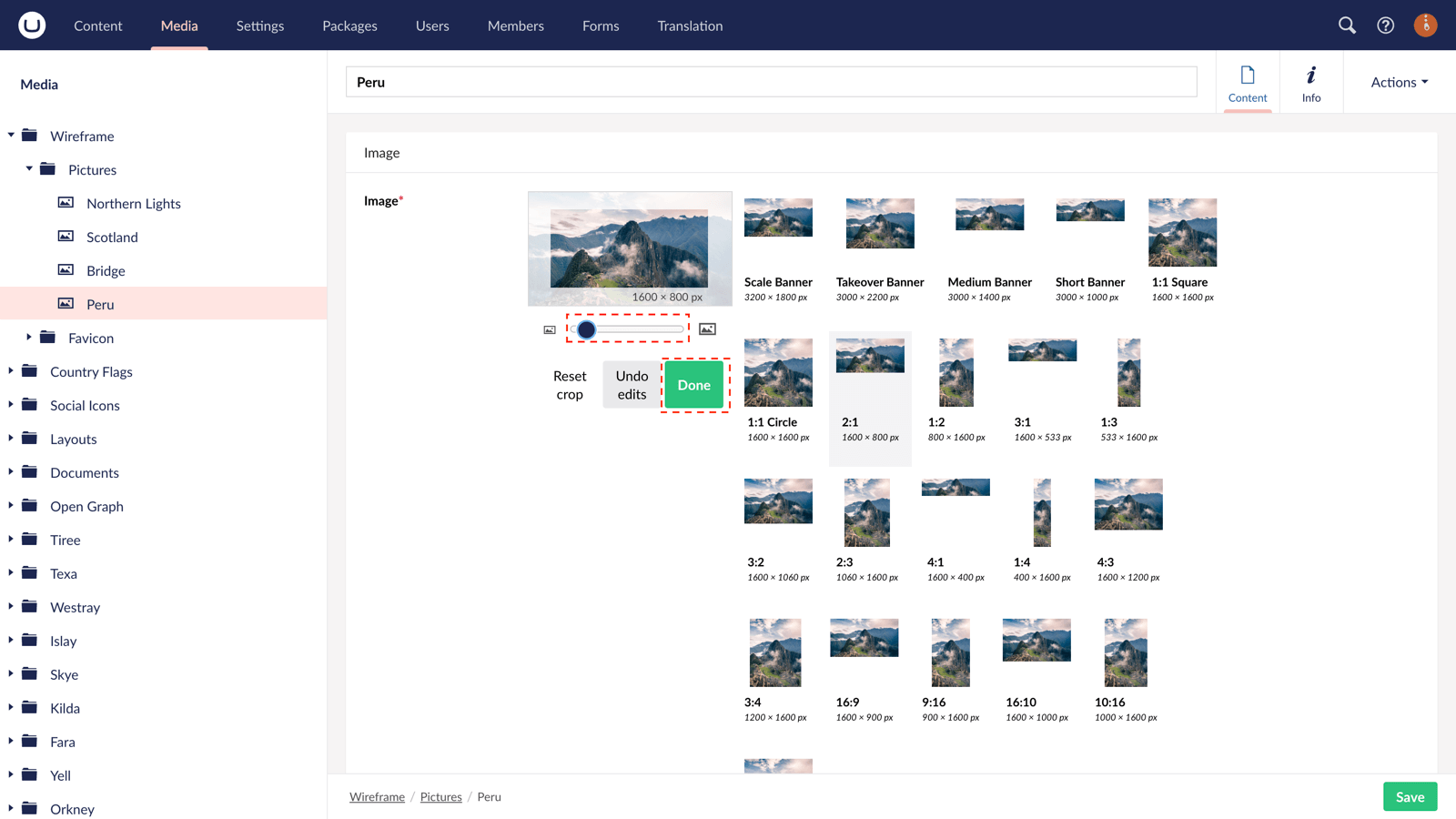Screen dimensions: 1456x819
Task: Click the large image icon right of zoom slider
Action: click(x=708, y=329)
